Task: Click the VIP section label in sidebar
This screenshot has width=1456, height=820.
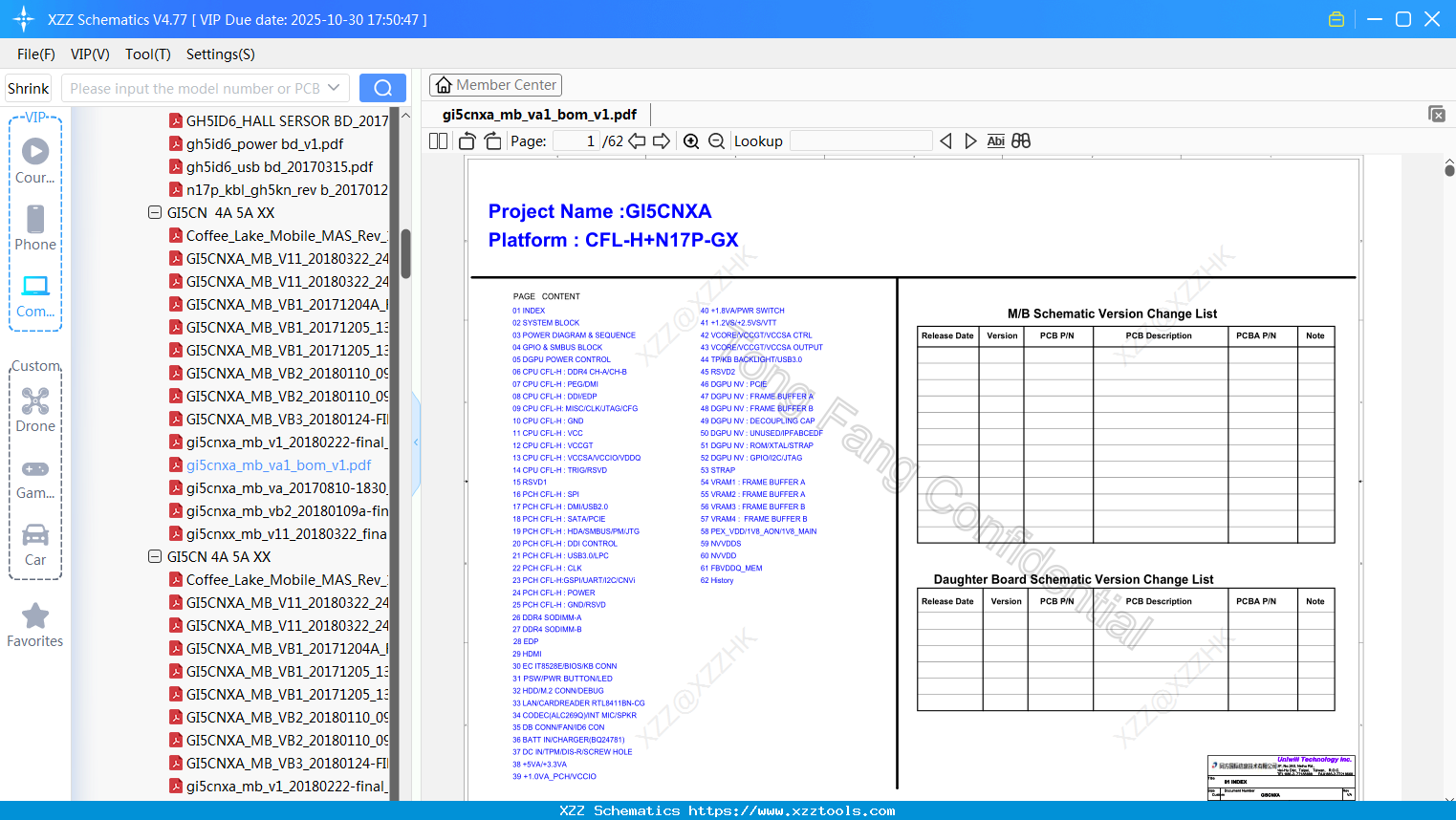Action: pos(35,117)
